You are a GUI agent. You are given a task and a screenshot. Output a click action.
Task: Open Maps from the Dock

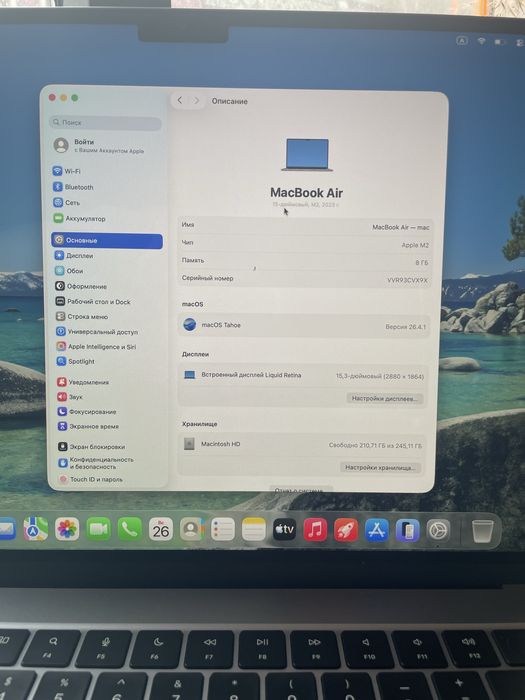pyautogui.click(x=36, y=529)
